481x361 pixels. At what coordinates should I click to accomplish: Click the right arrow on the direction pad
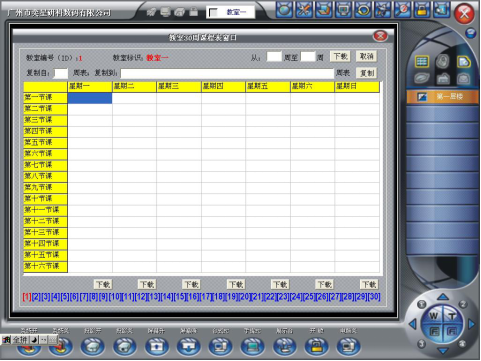click(x=471, y=323)
